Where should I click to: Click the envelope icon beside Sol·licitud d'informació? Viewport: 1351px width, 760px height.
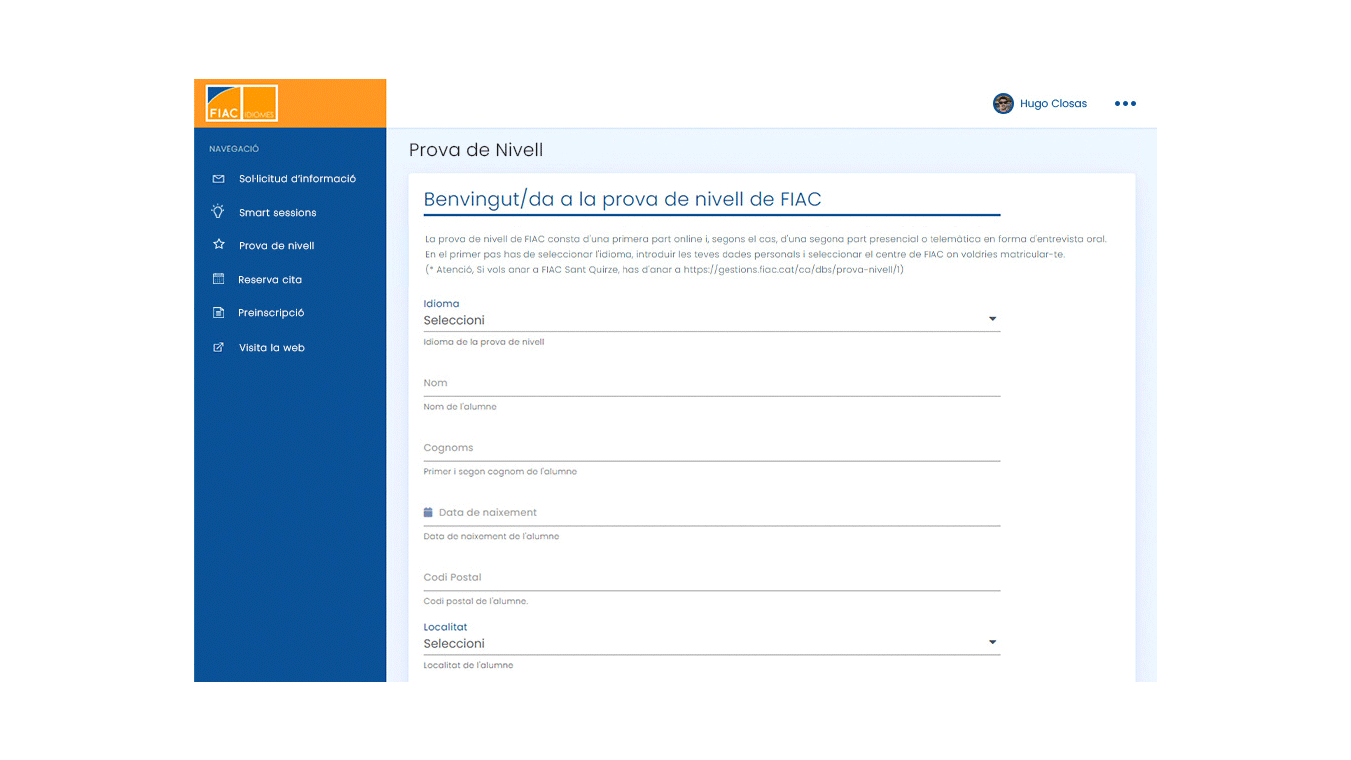218,179
